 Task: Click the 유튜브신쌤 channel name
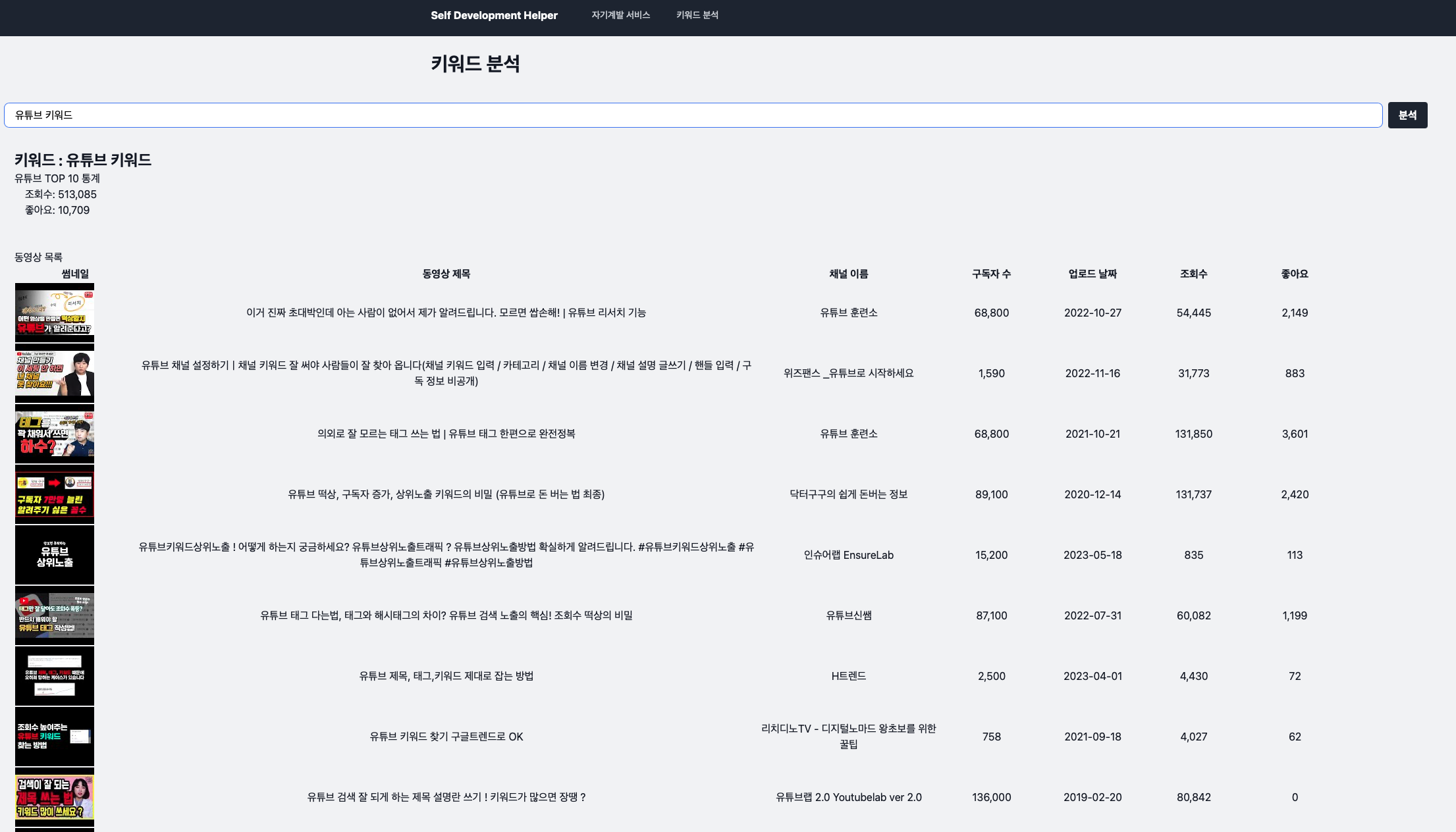click(x=848, y=615)
